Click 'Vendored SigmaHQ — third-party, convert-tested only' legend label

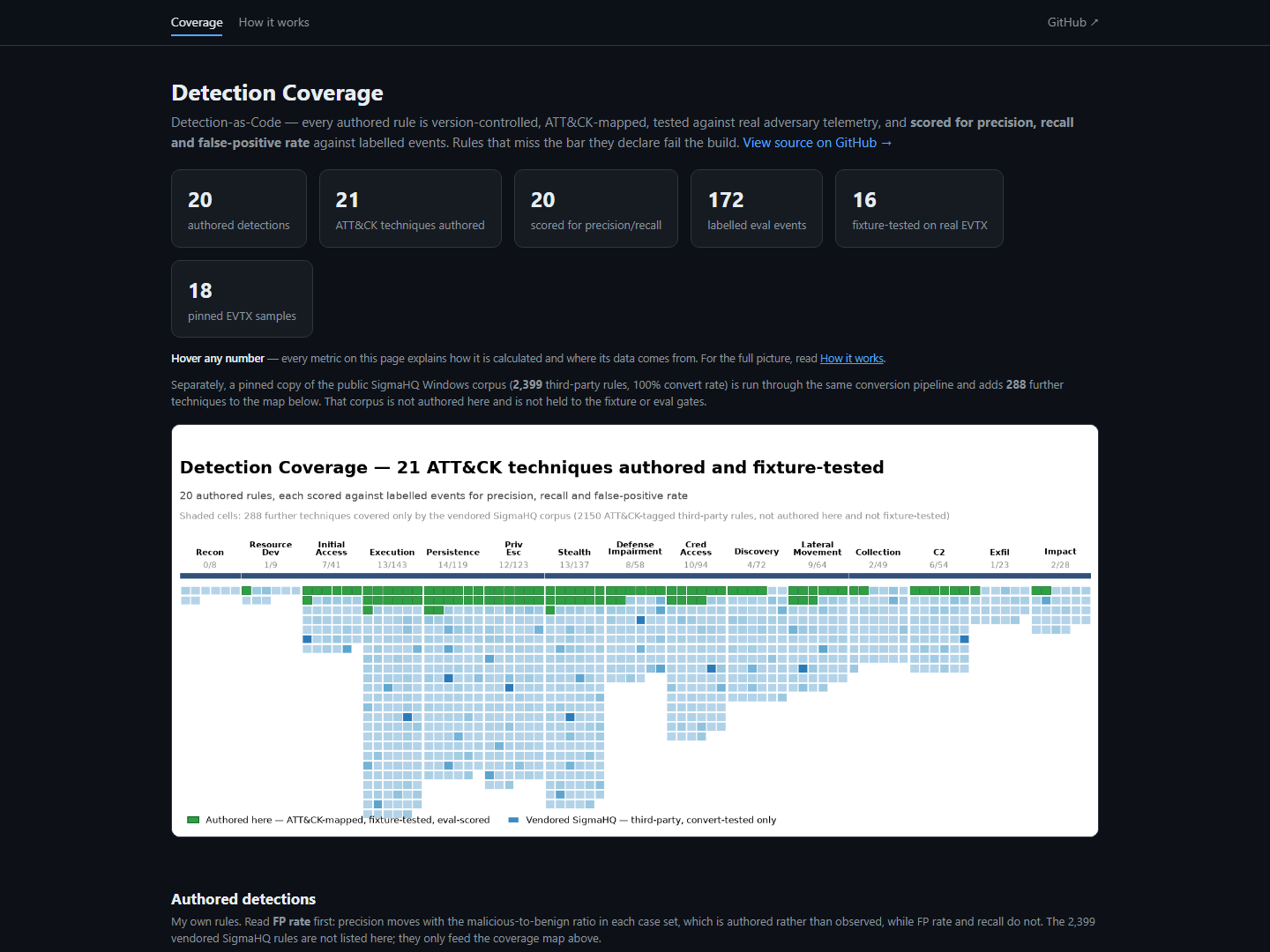tap(651, 820)
